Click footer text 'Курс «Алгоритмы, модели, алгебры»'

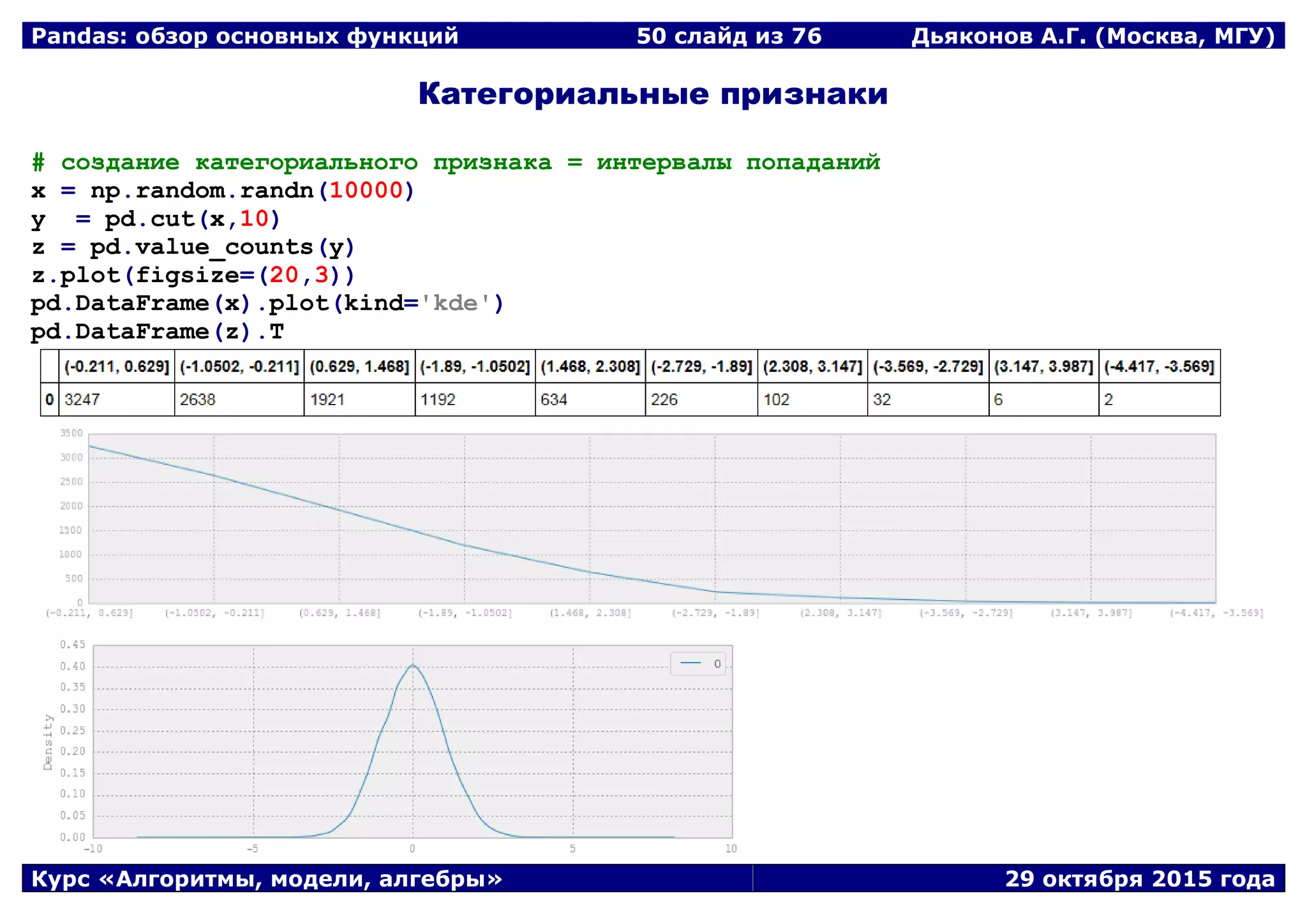click(x=267, y=879)
